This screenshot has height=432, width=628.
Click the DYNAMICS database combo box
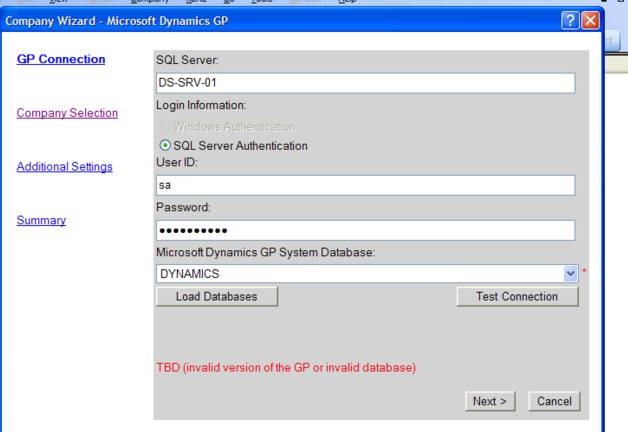point(360,273)
